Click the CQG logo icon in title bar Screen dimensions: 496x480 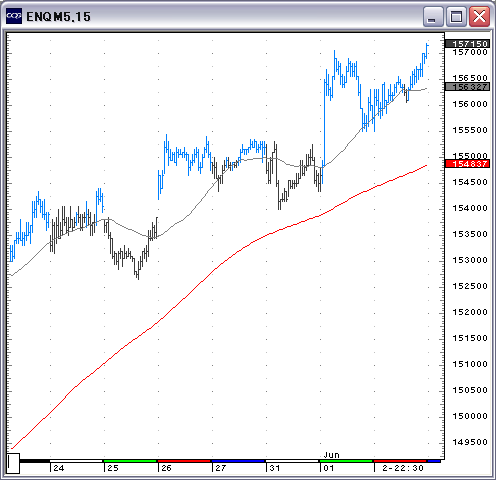(14, 16)
